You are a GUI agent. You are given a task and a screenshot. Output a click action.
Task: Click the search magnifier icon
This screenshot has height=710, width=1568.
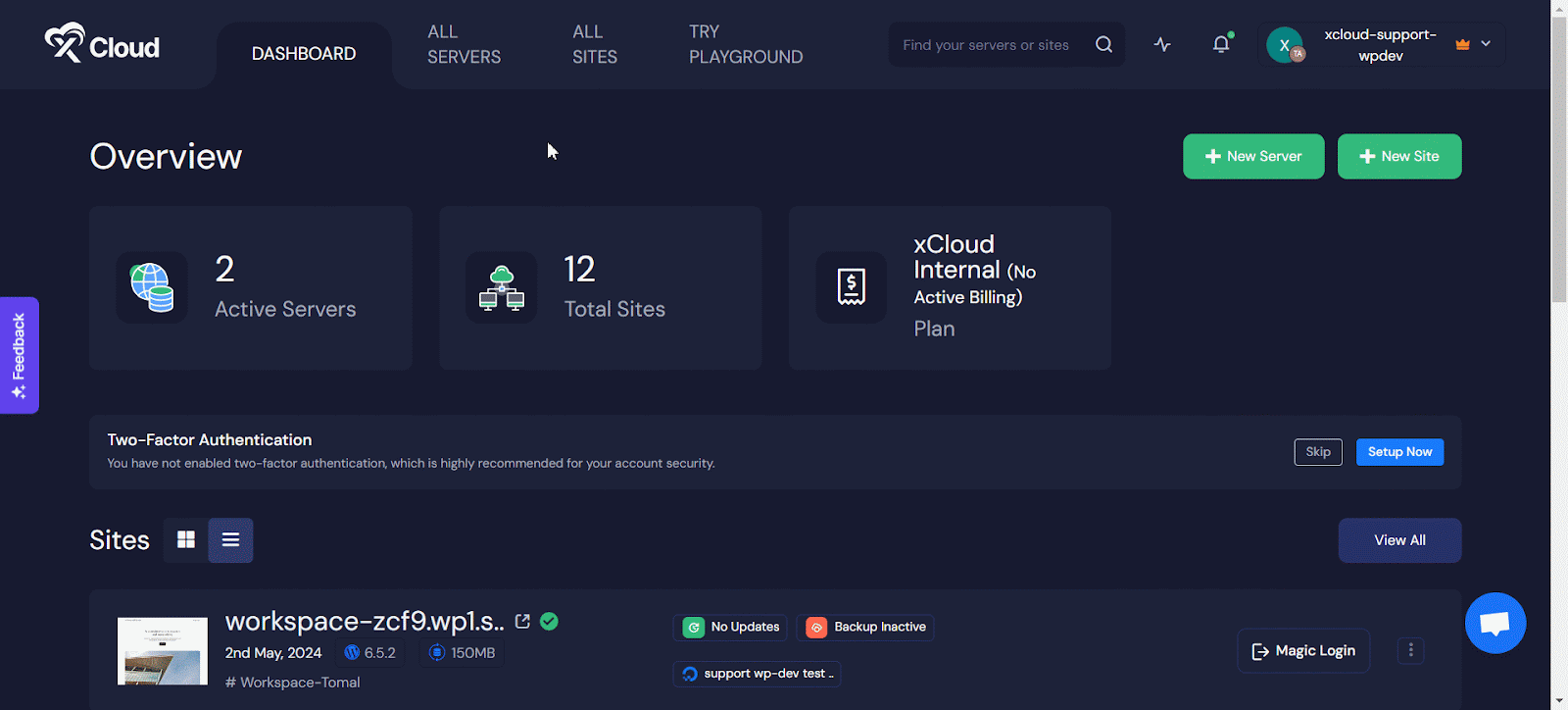[x=1103, y=44]
